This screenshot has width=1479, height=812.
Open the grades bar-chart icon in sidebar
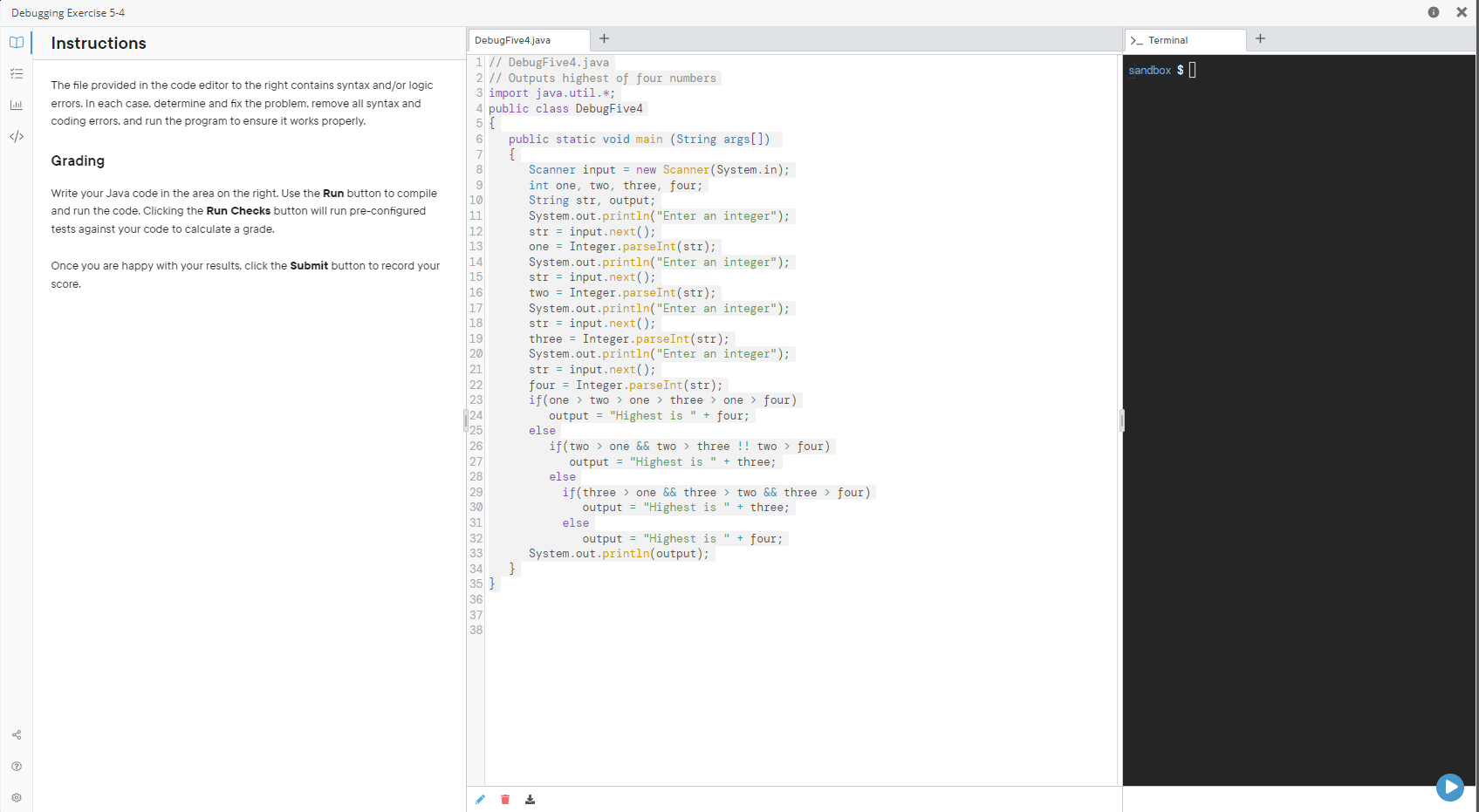pos(16,105)
